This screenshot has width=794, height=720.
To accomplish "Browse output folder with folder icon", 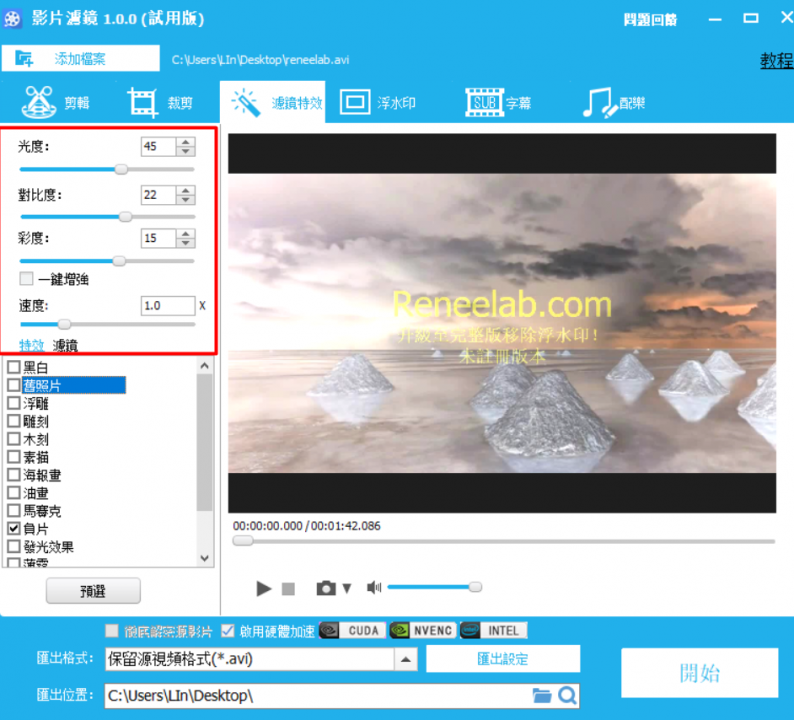I will click(x=542, y=695).
